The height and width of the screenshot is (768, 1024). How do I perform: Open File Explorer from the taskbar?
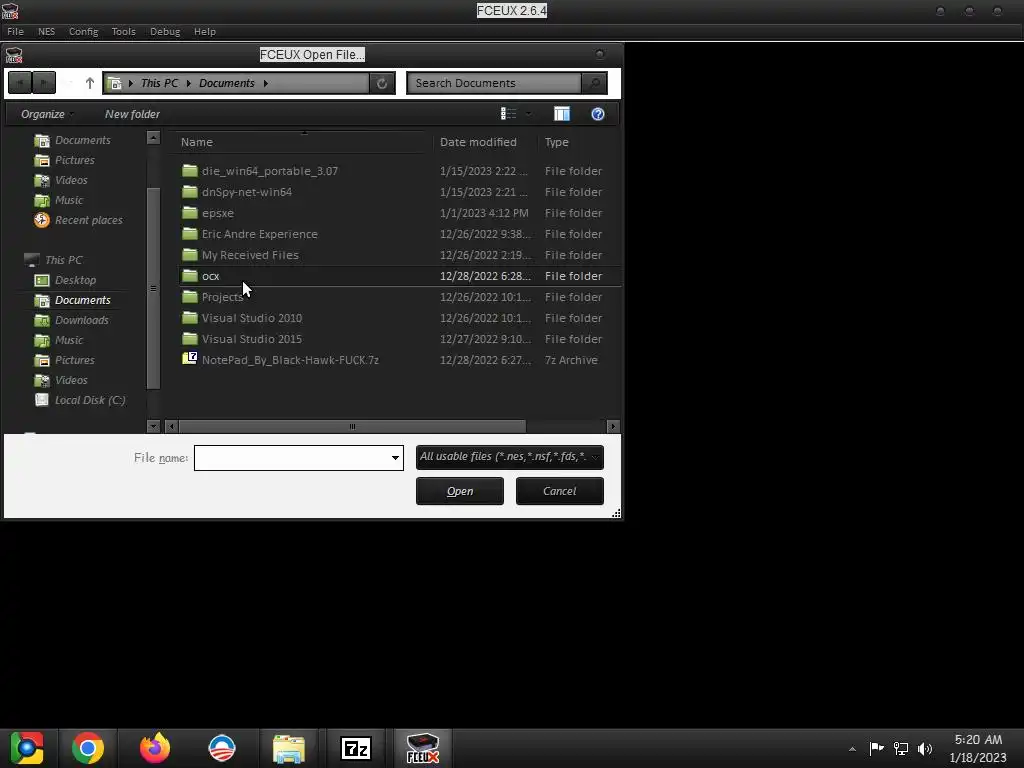pyautogui.click(x=289, y=748)
